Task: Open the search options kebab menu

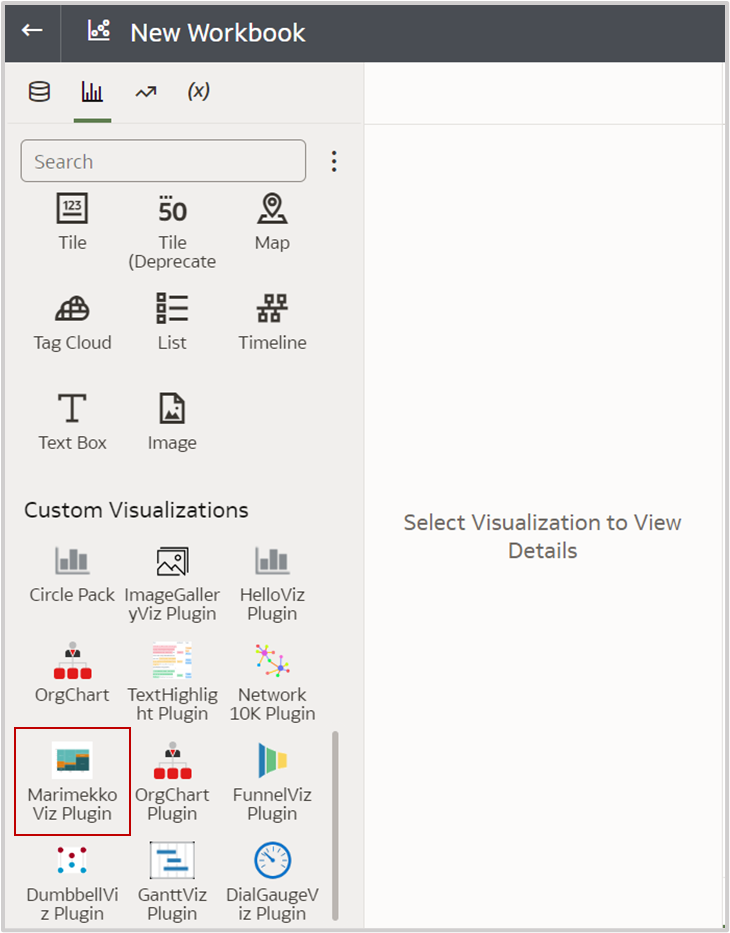Action: (334, 161)
